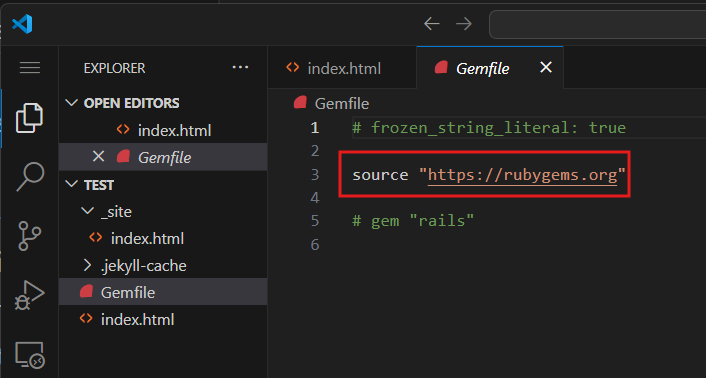This screenshot has width=706, height=378.
Task: Go back with the left arrow
Action: [x=431, y=23]
